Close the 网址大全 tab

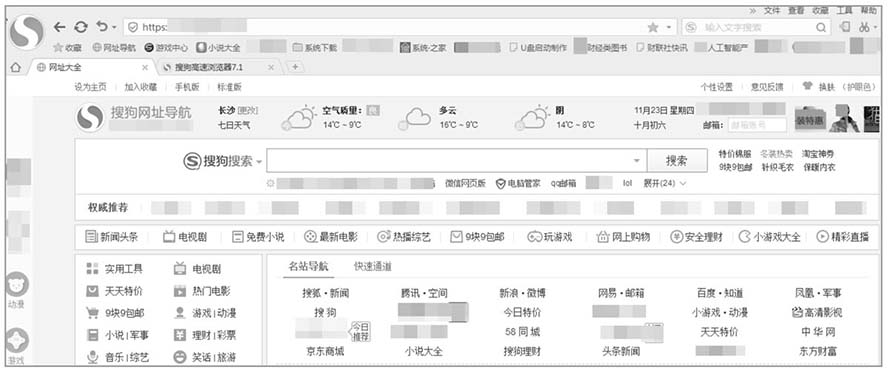coord(145,68)
